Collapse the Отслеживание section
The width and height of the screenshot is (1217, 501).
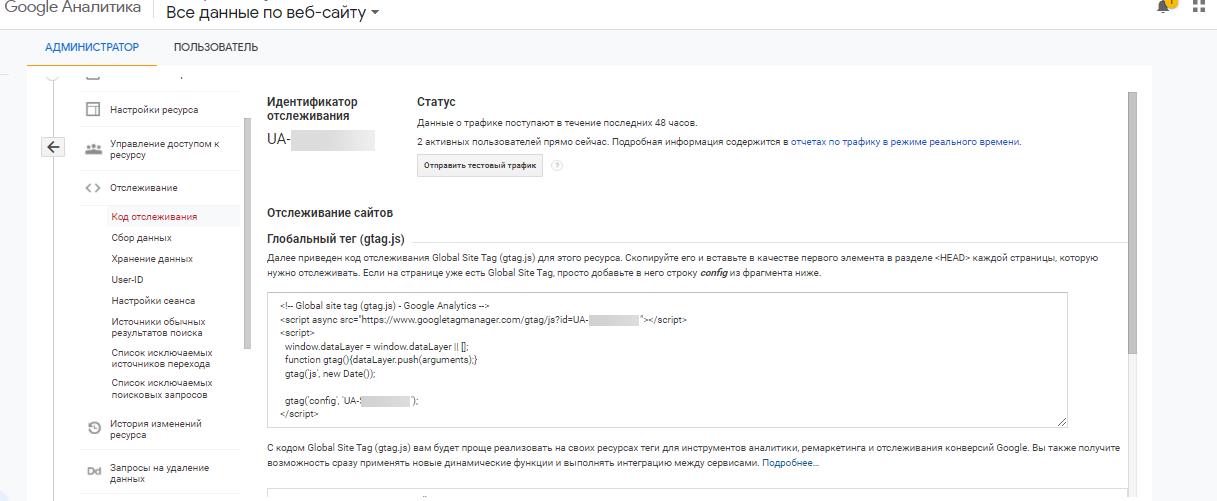tap(144, 188)
